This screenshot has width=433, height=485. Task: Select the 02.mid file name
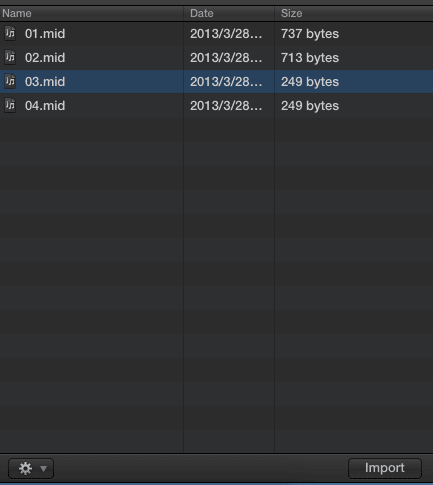click(x=45, y=58)
